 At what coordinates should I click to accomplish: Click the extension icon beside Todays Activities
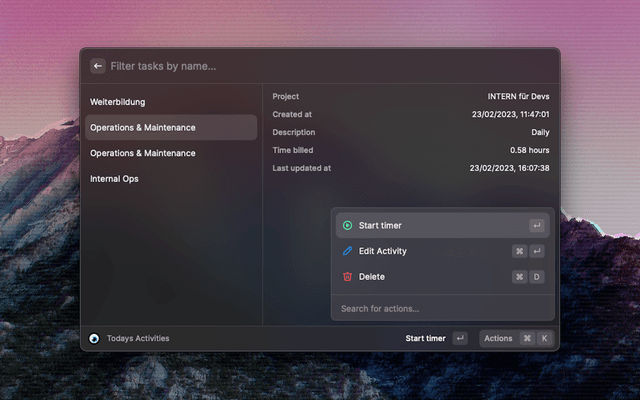pyautogui.click(x=94, y=338)
